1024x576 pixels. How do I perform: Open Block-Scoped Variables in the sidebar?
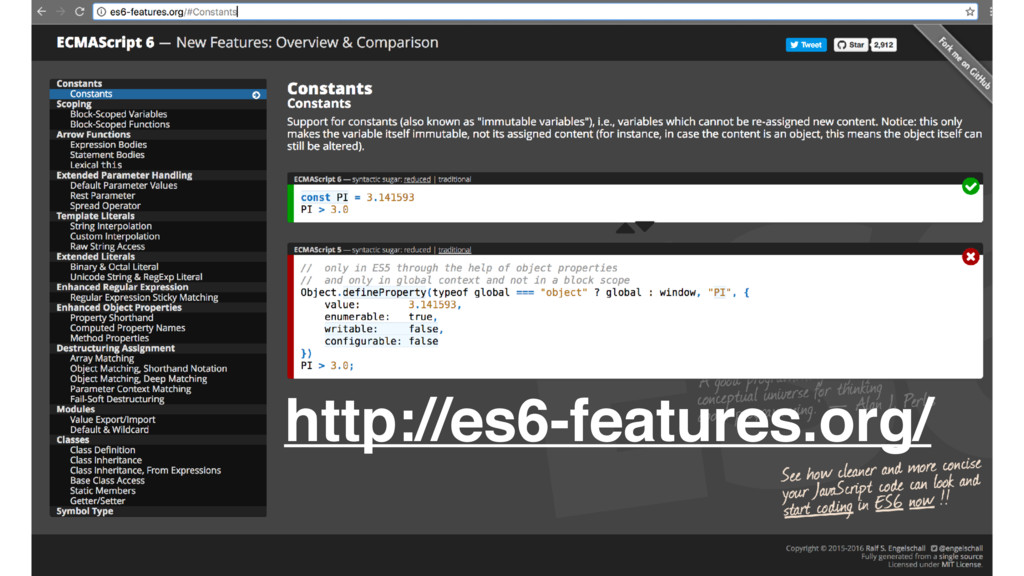point(118,114)
